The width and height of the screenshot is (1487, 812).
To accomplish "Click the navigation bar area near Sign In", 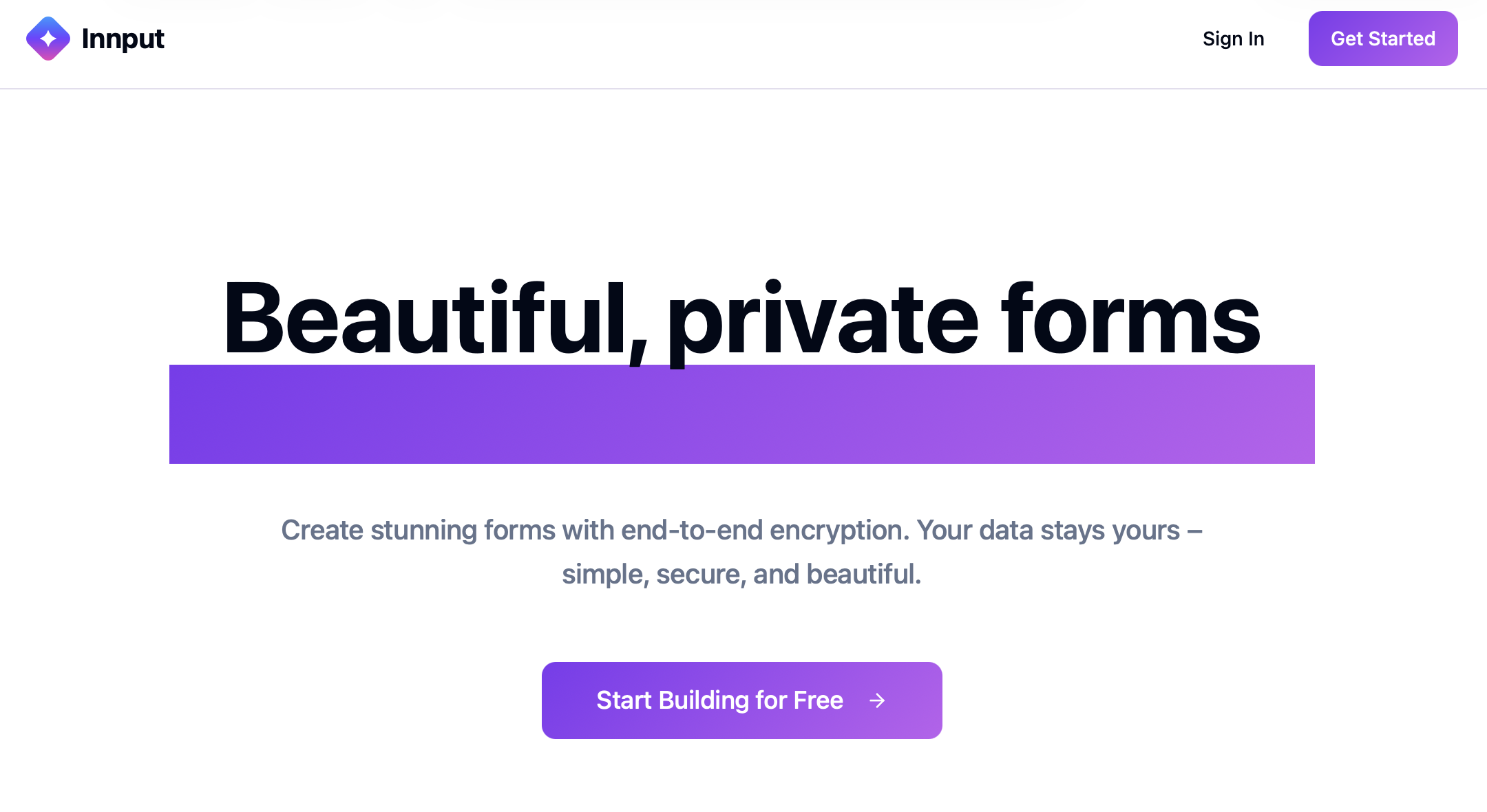I will point(1233,38).
